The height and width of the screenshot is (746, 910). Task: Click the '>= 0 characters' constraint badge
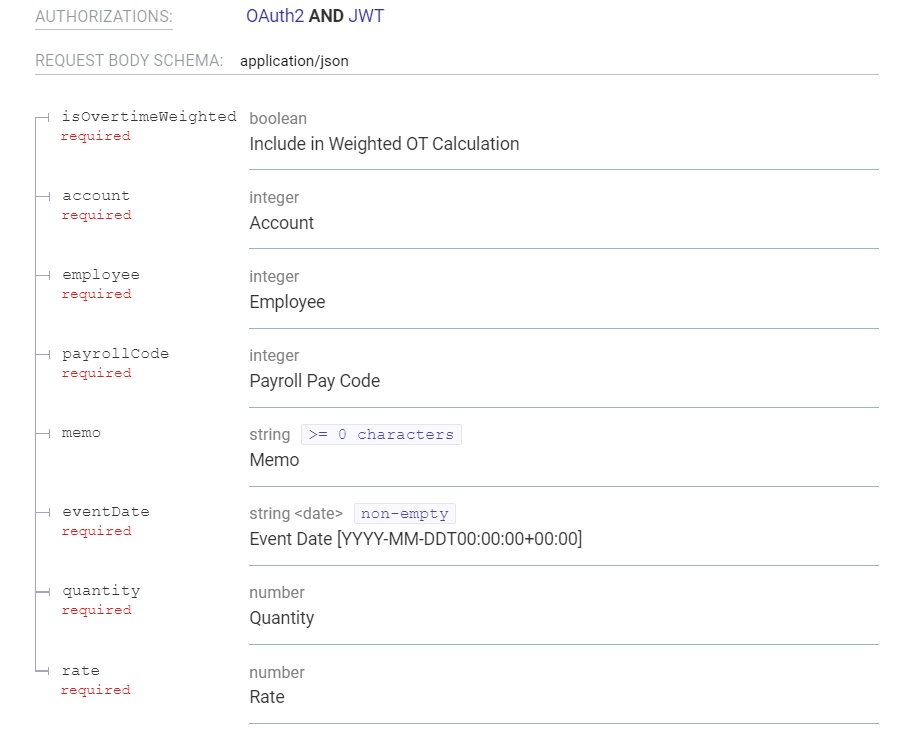point(381,434)
